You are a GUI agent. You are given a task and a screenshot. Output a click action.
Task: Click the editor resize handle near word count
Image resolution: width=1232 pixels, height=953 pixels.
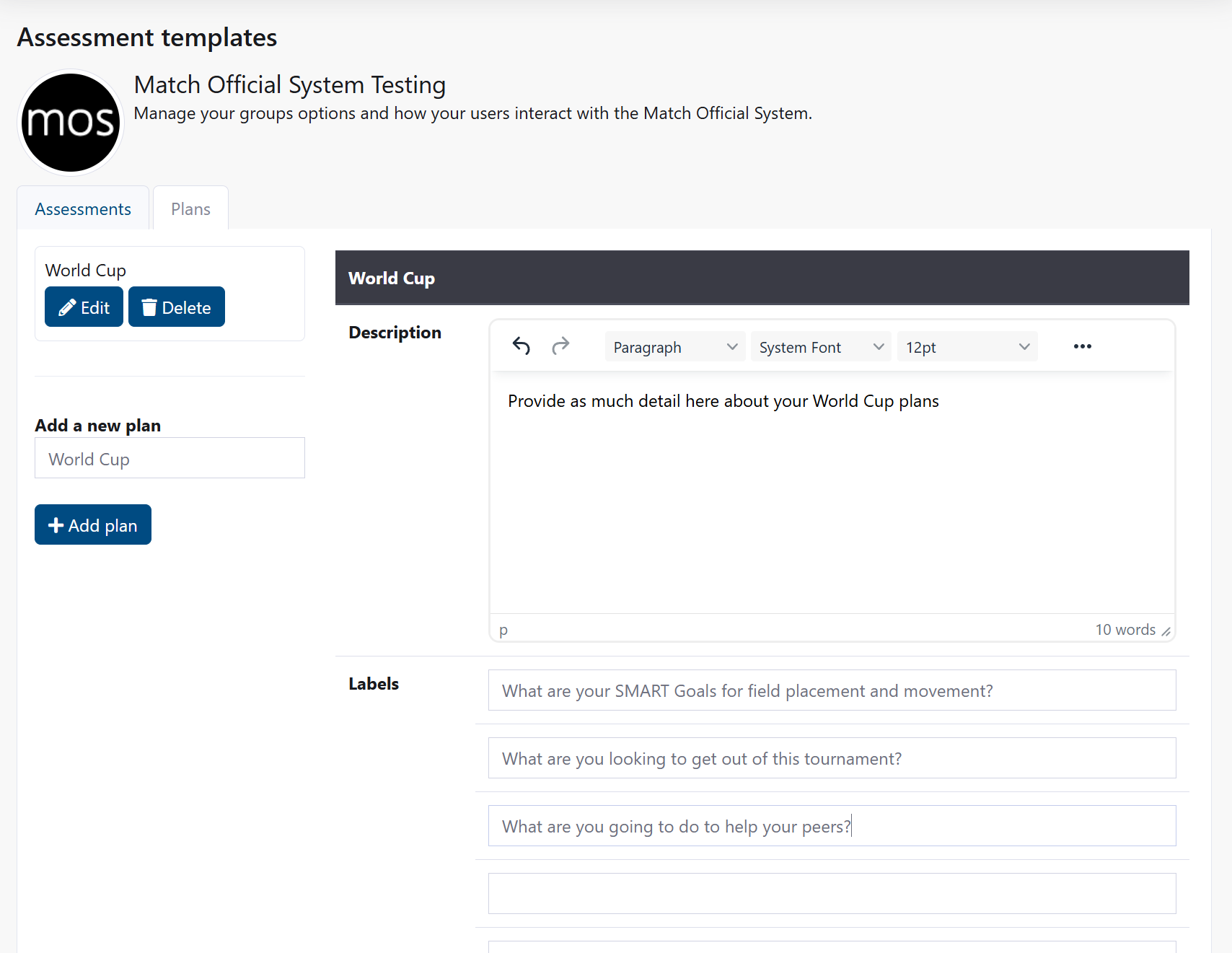(x=1167, y=630)
